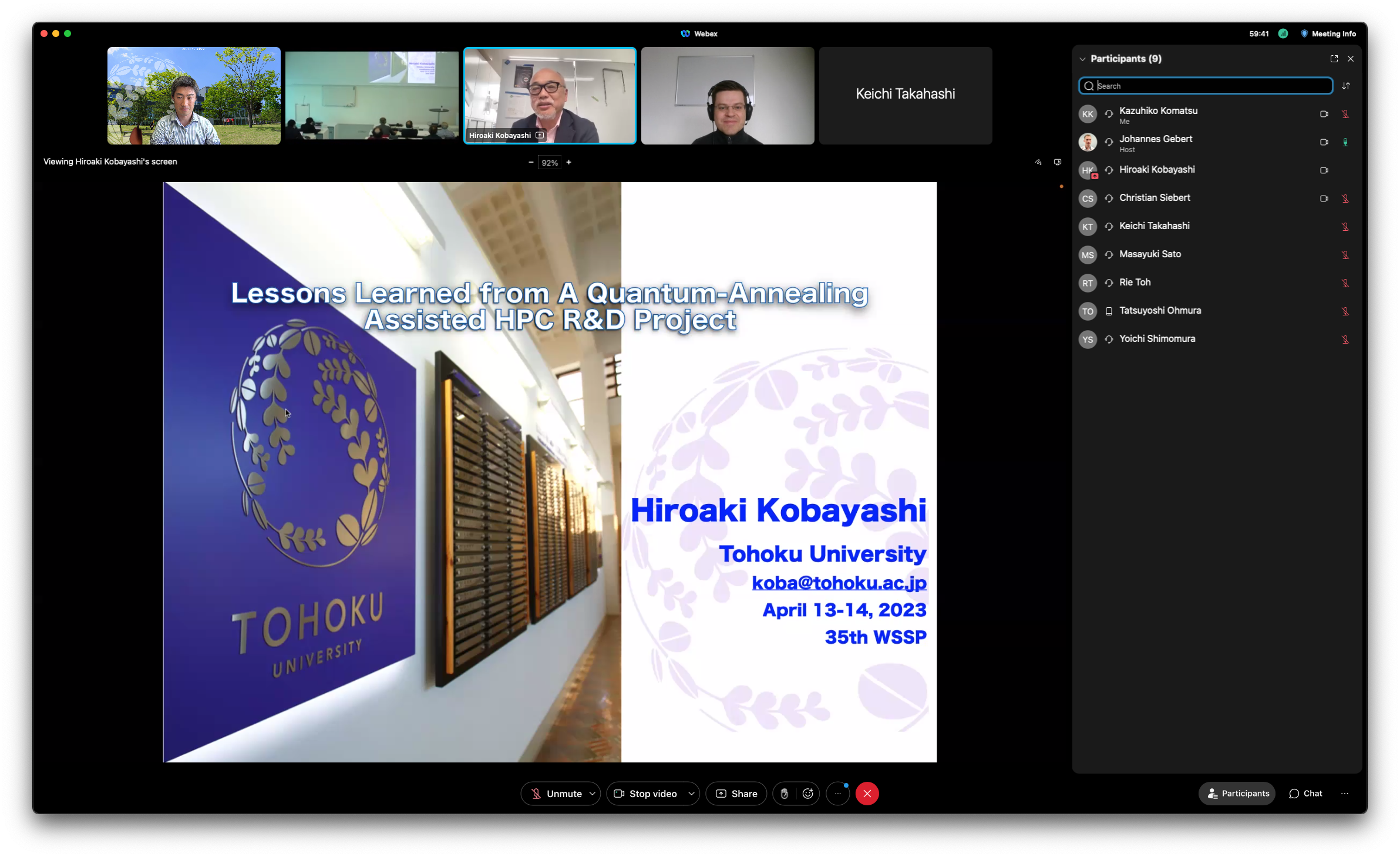Open the reactions smiley icon
This screenshot has height=857, width=1400.
pos(808,794)
